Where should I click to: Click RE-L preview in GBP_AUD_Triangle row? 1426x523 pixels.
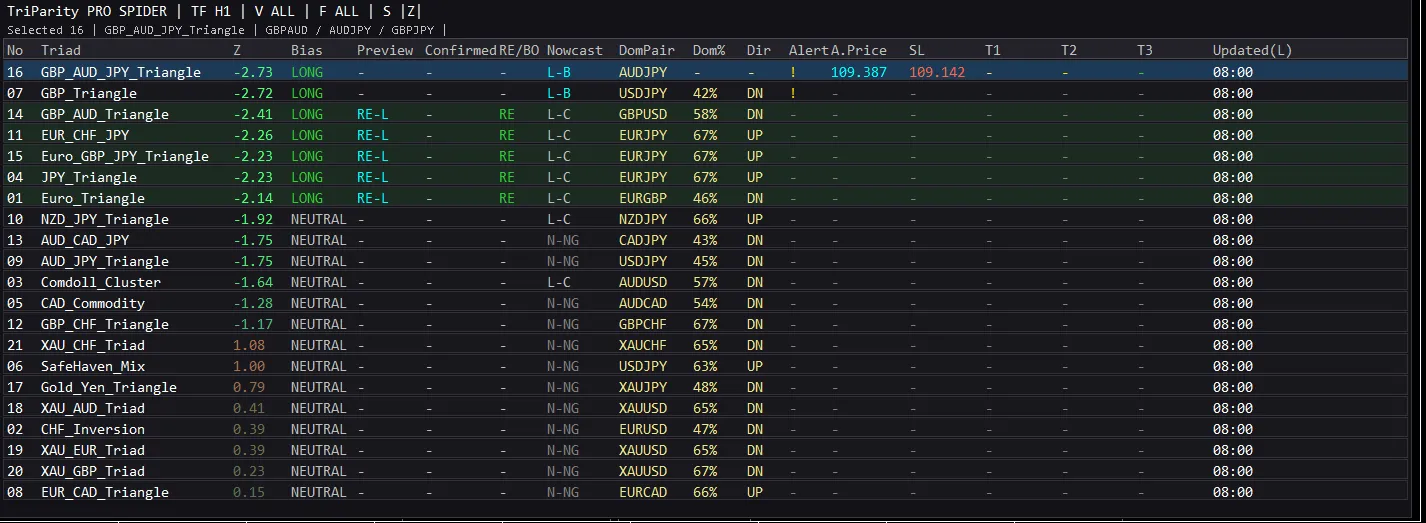click(373, 114)
